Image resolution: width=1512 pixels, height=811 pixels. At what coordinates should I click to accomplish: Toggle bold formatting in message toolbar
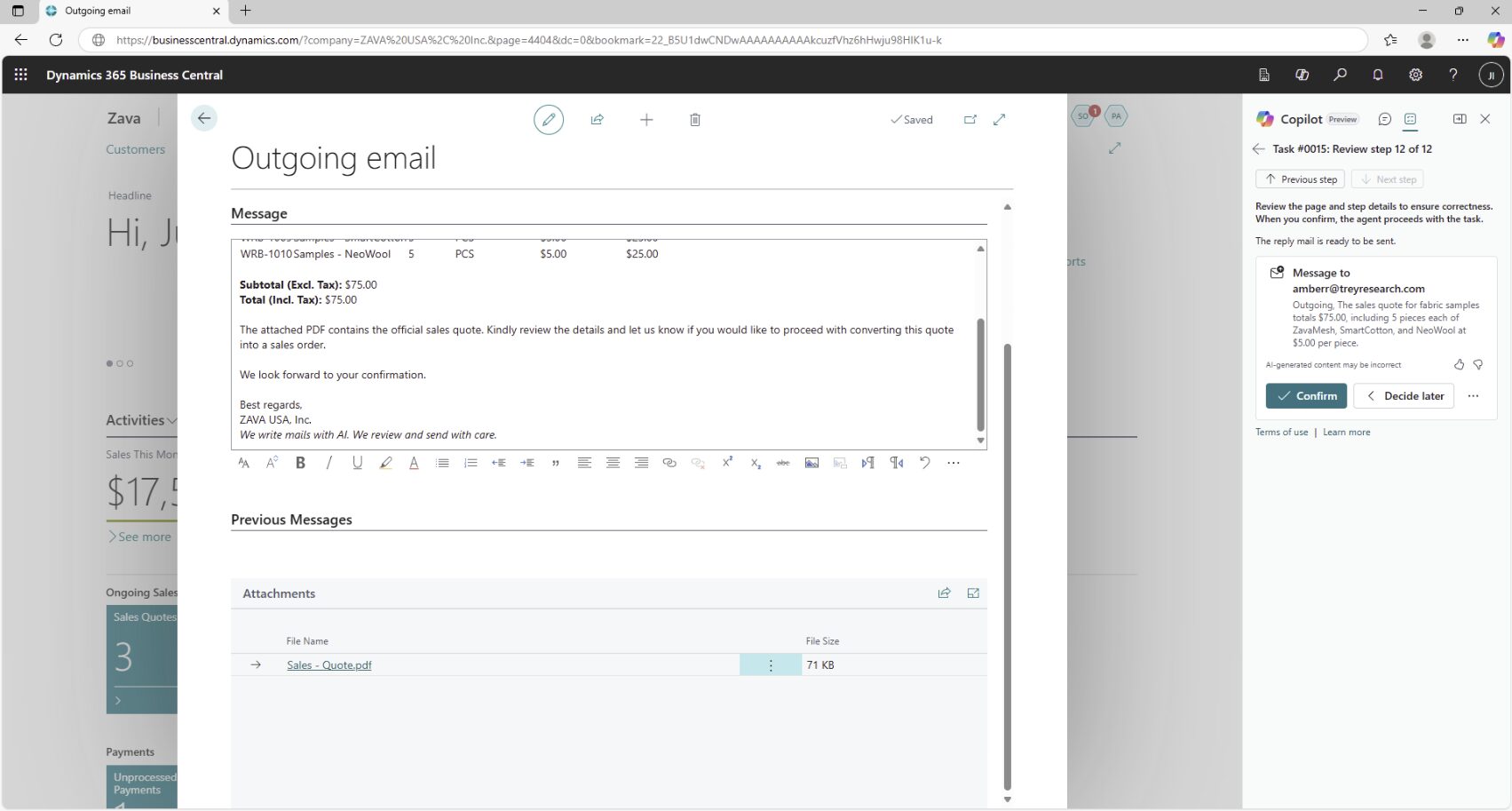click(x=300, y=463)
